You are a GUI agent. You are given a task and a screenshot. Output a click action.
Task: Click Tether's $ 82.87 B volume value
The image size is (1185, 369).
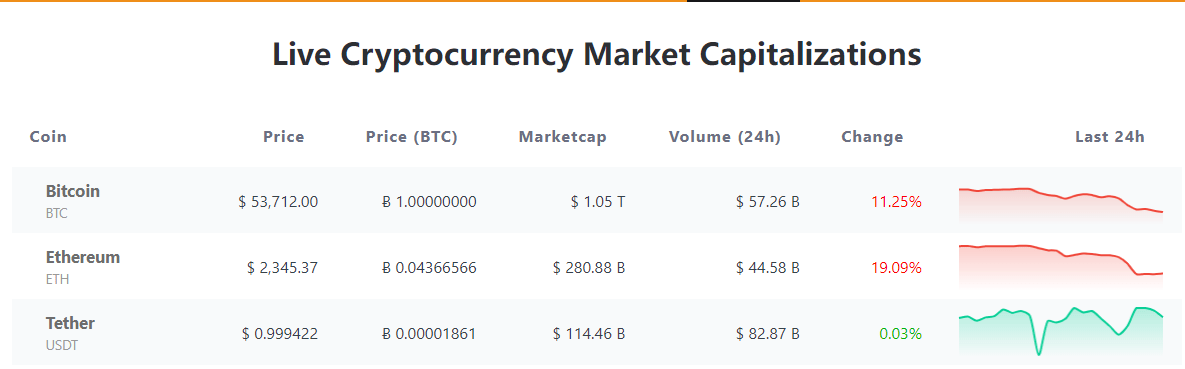768,333
